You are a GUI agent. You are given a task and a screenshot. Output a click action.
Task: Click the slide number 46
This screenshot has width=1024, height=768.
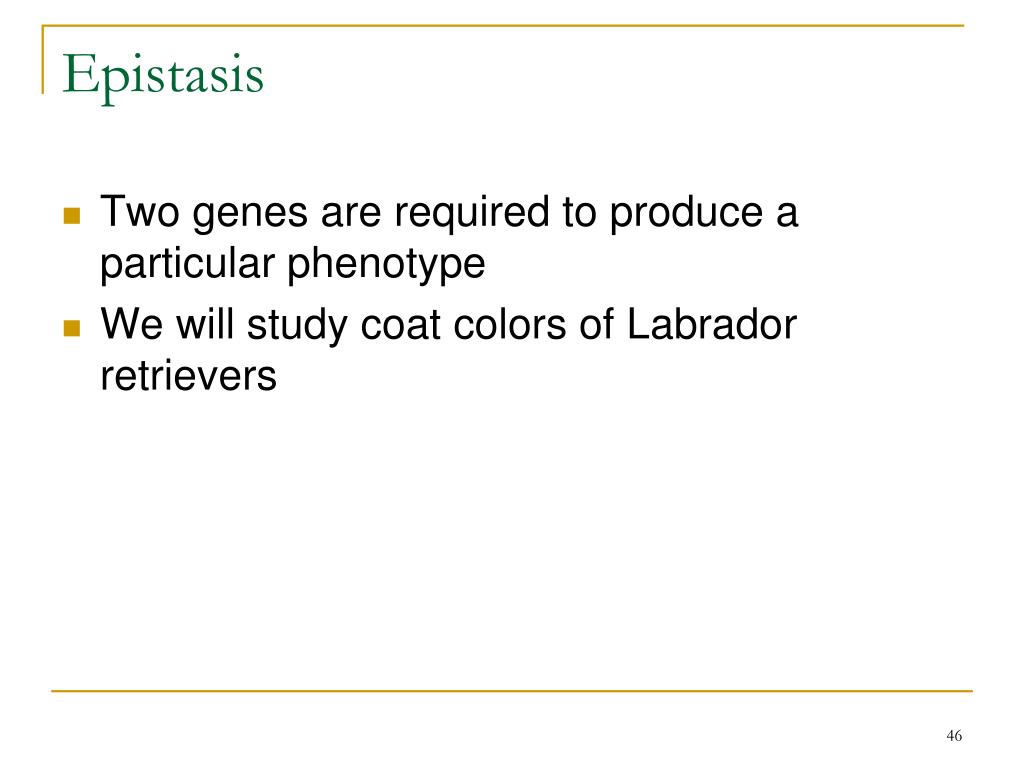point(954,736)
